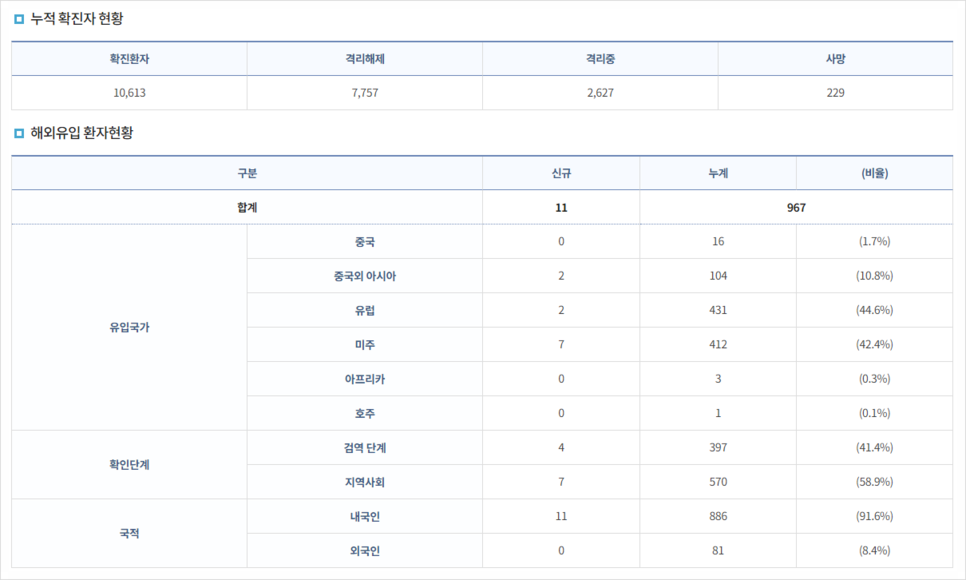Click the new cases '0' in 중국 row
Image resolution: width=966 pixels, height=580 pixels.
click(x=561, y=242)
